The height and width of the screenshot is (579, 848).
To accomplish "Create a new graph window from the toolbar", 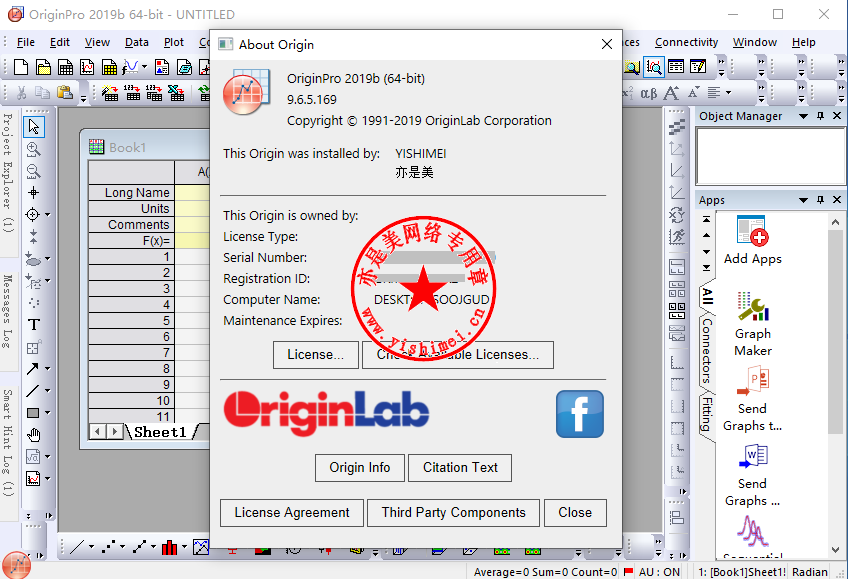I will (x=87, y=67).
